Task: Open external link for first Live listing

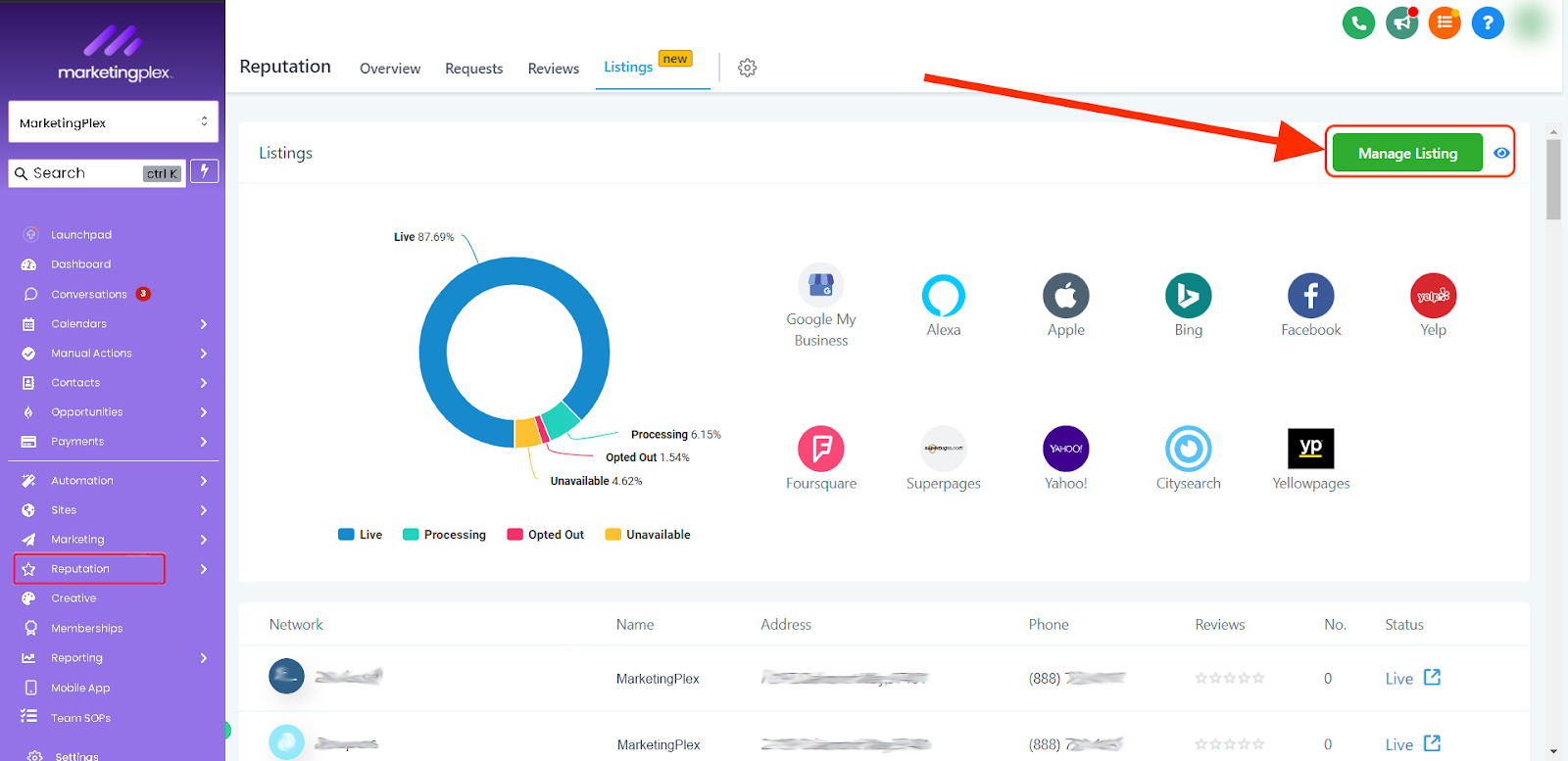Action: tap(1432, 677)
